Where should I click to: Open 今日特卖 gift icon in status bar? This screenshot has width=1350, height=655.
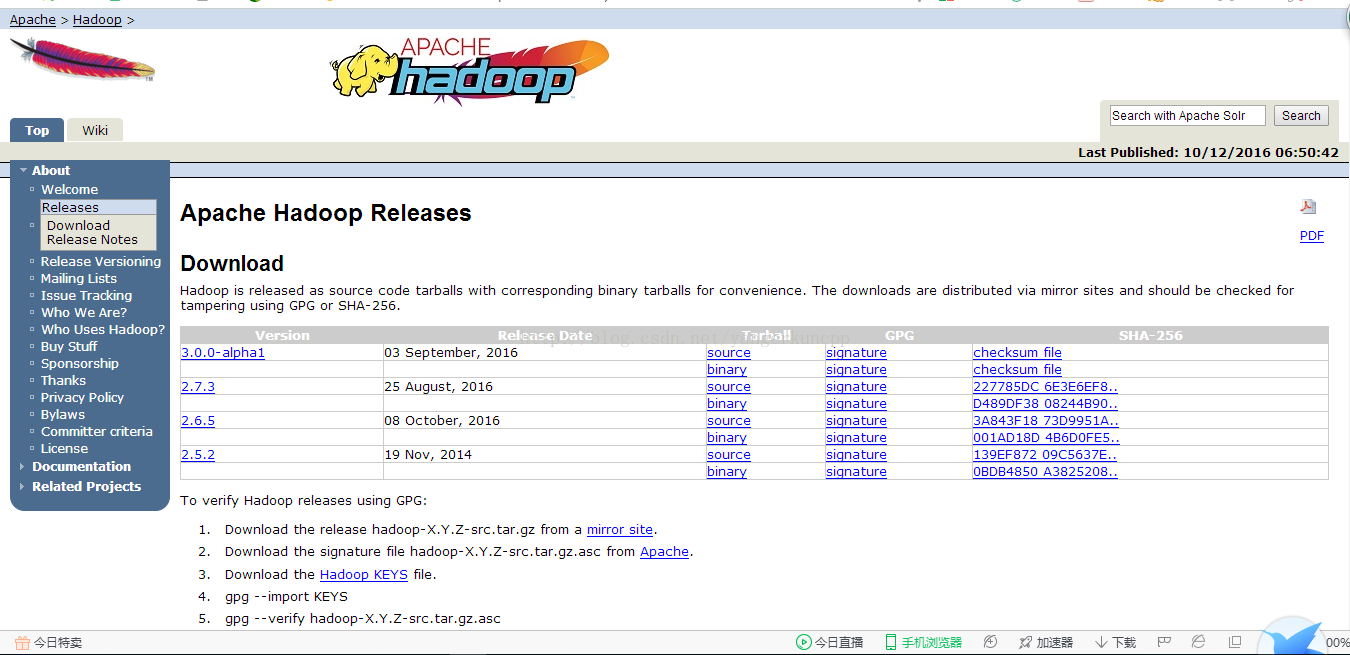click(x=23, y=642)
